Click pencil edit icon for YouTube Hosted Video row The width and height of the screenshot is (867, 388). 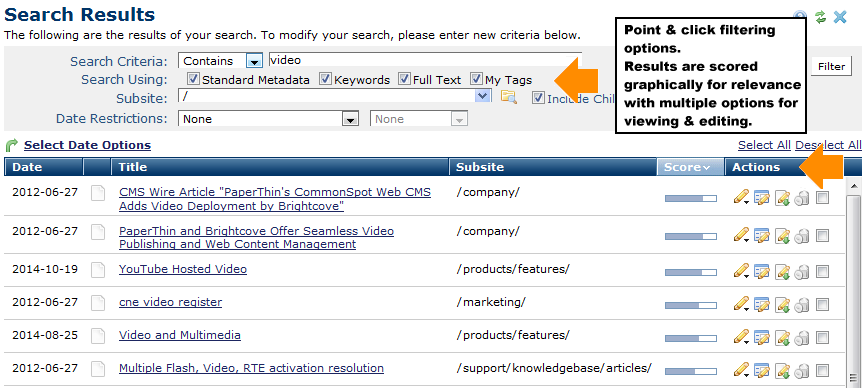tap(741, 271)
